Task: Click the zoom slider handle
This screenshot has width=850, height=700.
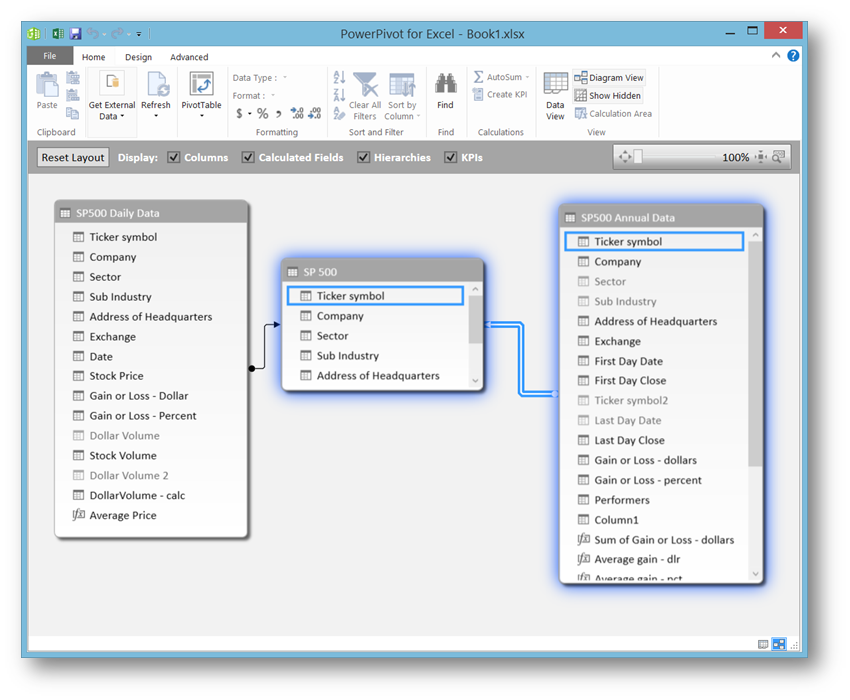Action: (x=638, y=157)
